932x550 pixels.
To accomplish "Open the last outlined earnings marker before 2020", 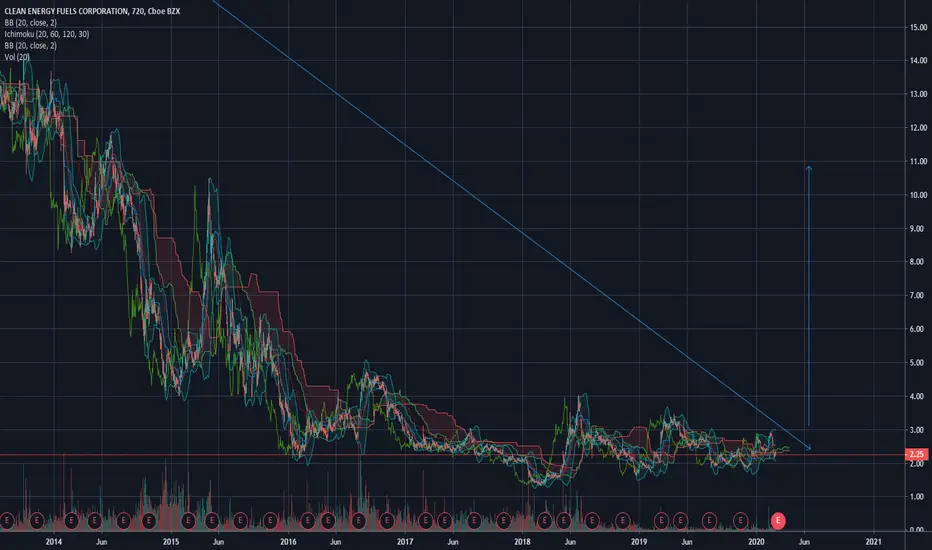I will coord(740,521).
